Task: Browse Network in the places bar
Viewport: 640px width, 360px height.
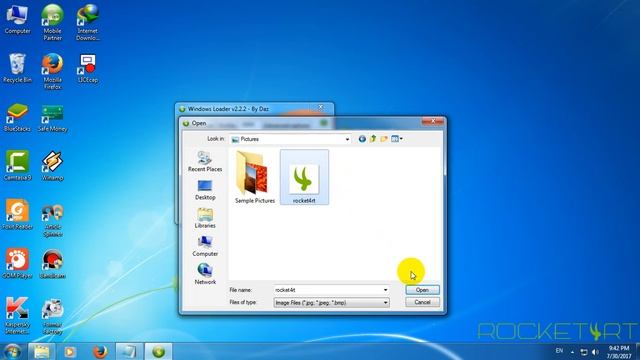Action: click(x=205, y=274)
